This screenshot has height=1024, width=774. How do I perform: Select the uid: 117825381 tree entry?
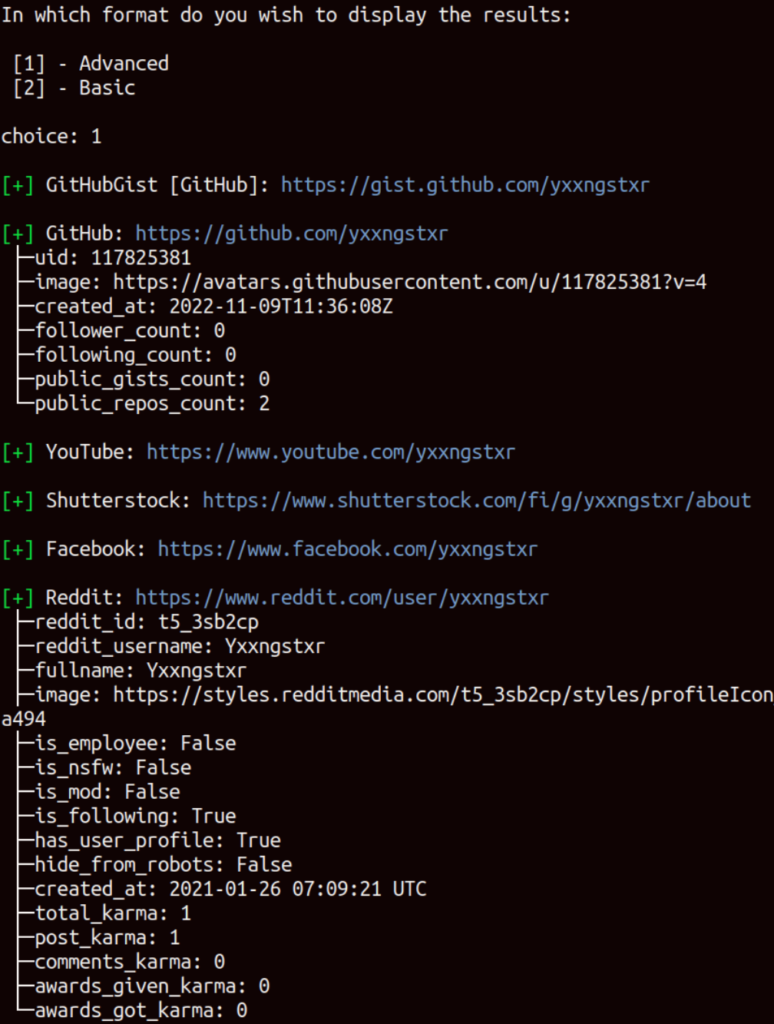point(112,258)
